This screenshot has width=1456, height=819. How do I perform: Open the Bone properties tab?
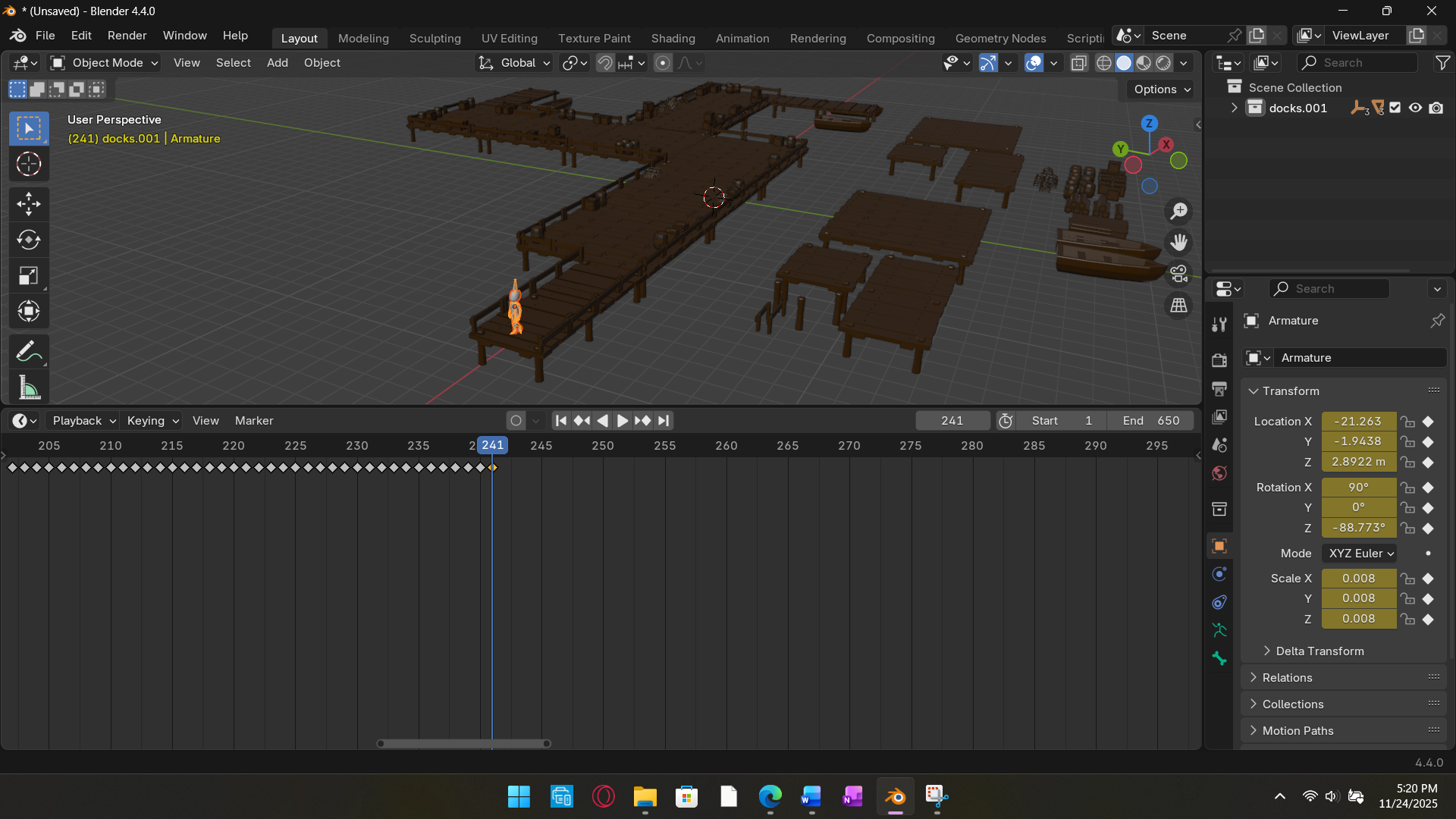1219,658
